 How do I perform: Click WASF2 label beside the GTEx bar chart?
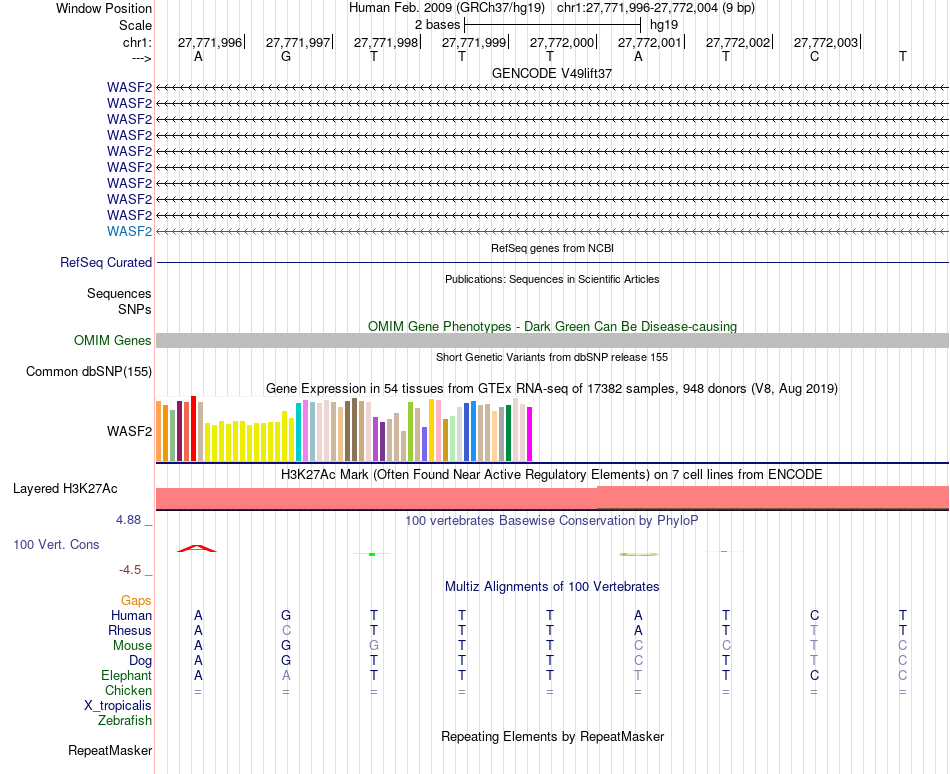[129, 431]
